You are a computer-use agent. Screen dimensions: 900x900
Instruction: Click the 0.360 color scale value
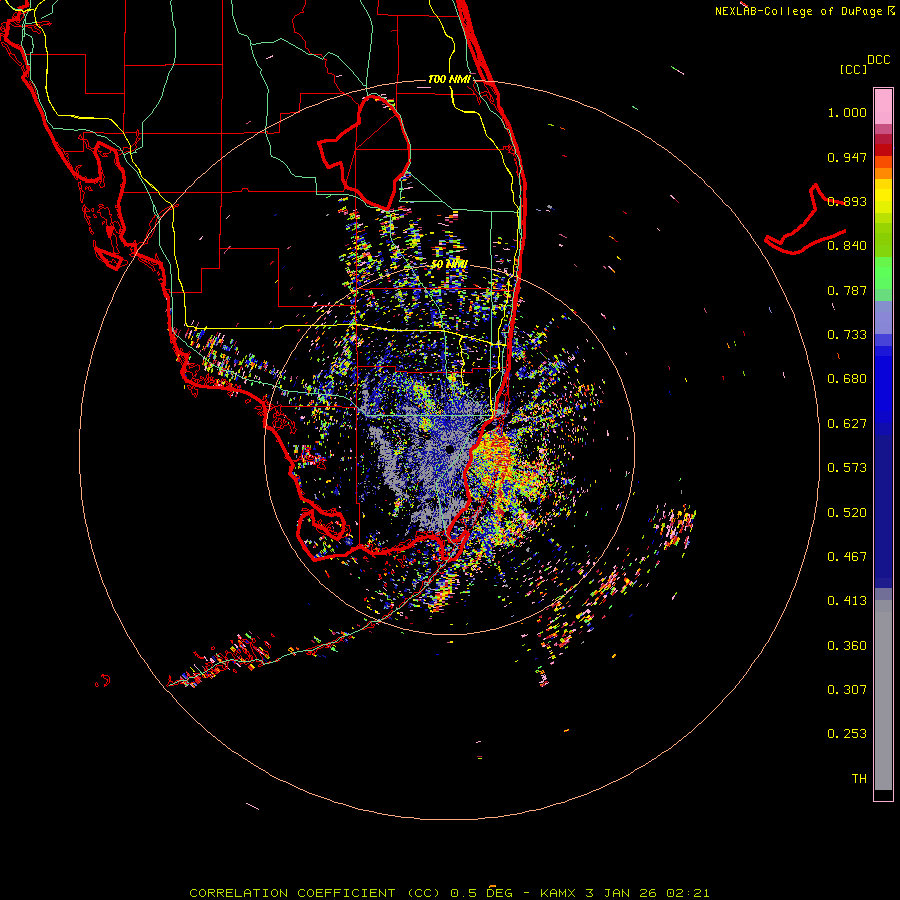pos(847,646)
